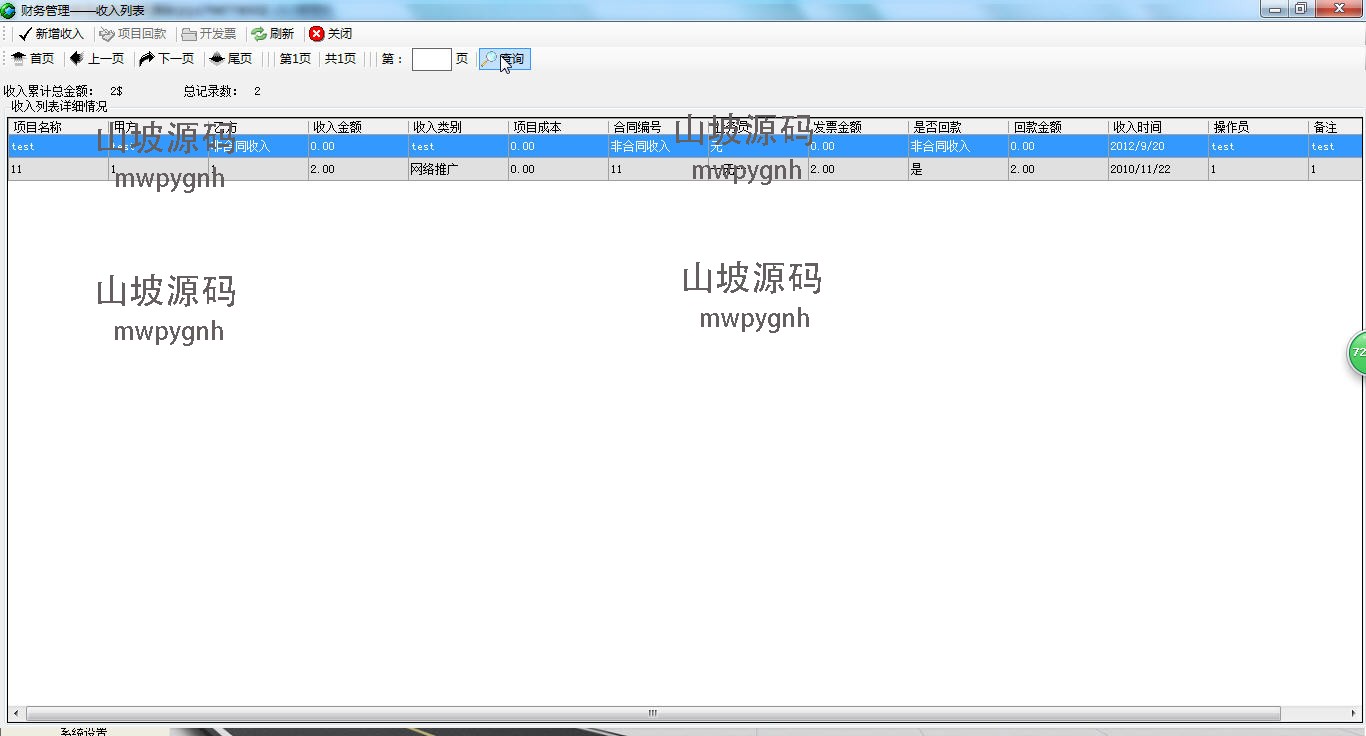
Task: Select the row with project name "test"
Action: pos(40,146)
